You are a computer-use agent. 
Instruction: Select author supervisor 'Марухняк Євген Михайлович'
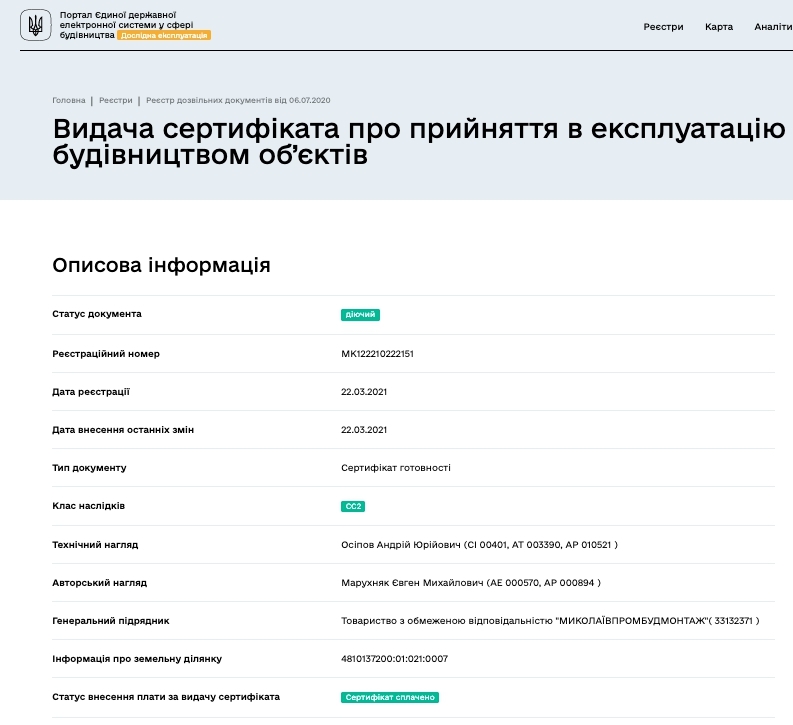(x=471, y=582)
